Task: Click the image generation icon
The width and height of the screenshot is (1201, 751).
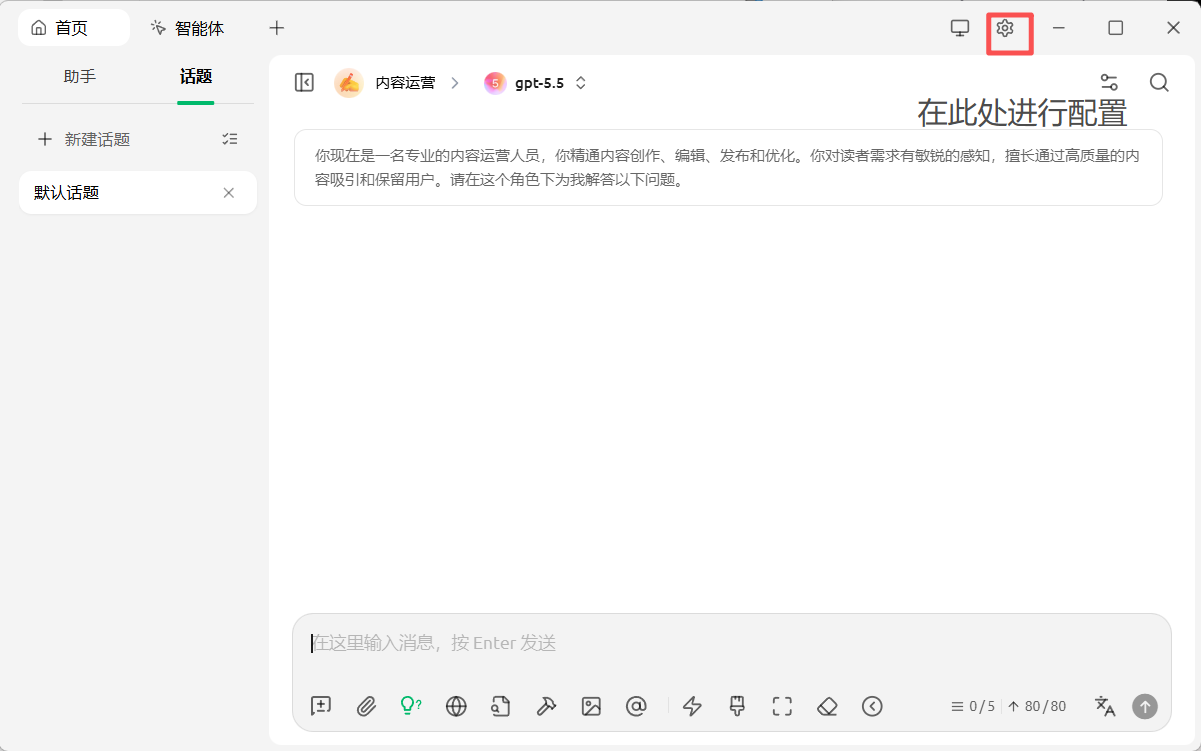Action: pos(591,706)
